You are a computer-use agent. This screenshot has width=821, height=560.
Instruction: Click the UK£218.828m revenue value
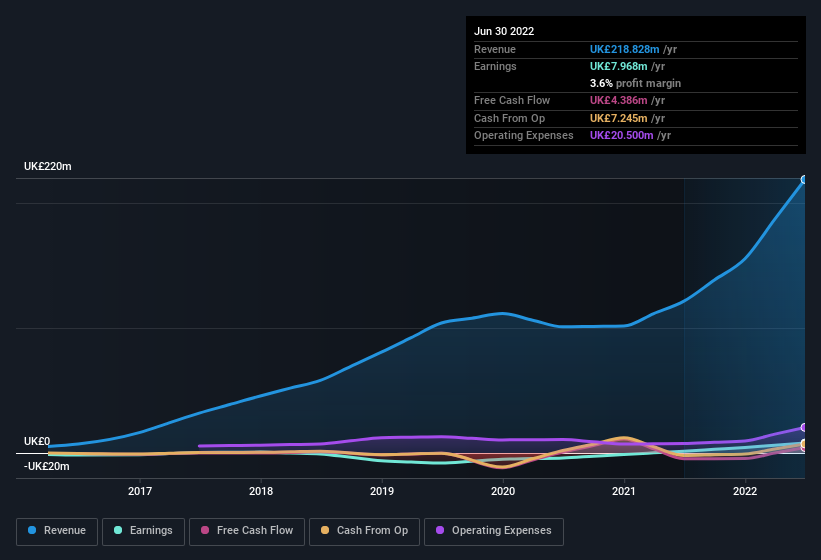(x=624, y=49)
